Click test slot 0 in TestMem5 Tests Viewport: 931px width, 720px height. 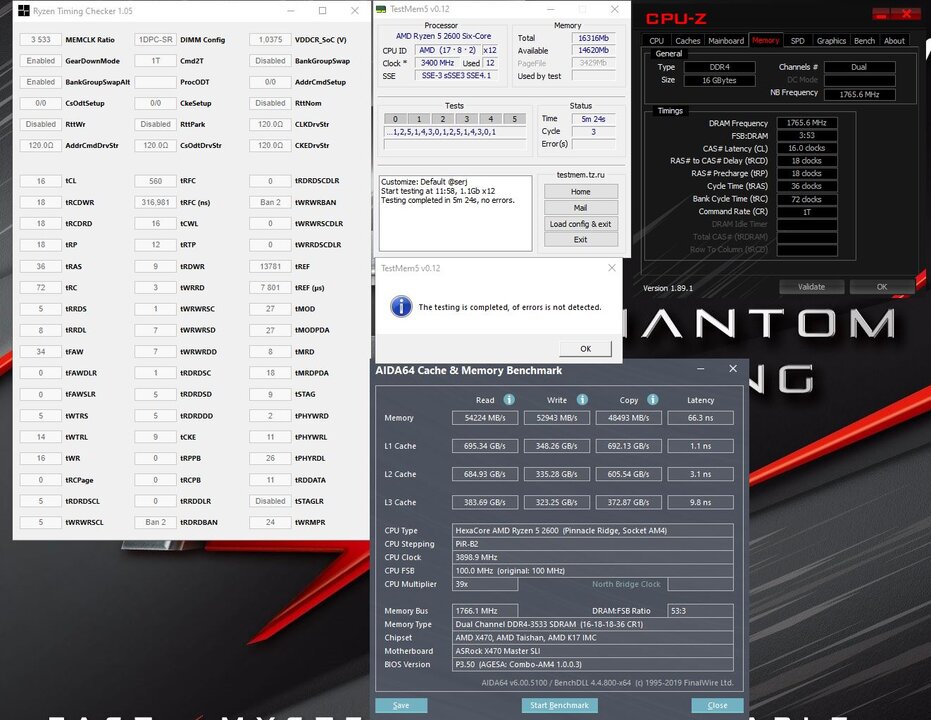point(395,119)
